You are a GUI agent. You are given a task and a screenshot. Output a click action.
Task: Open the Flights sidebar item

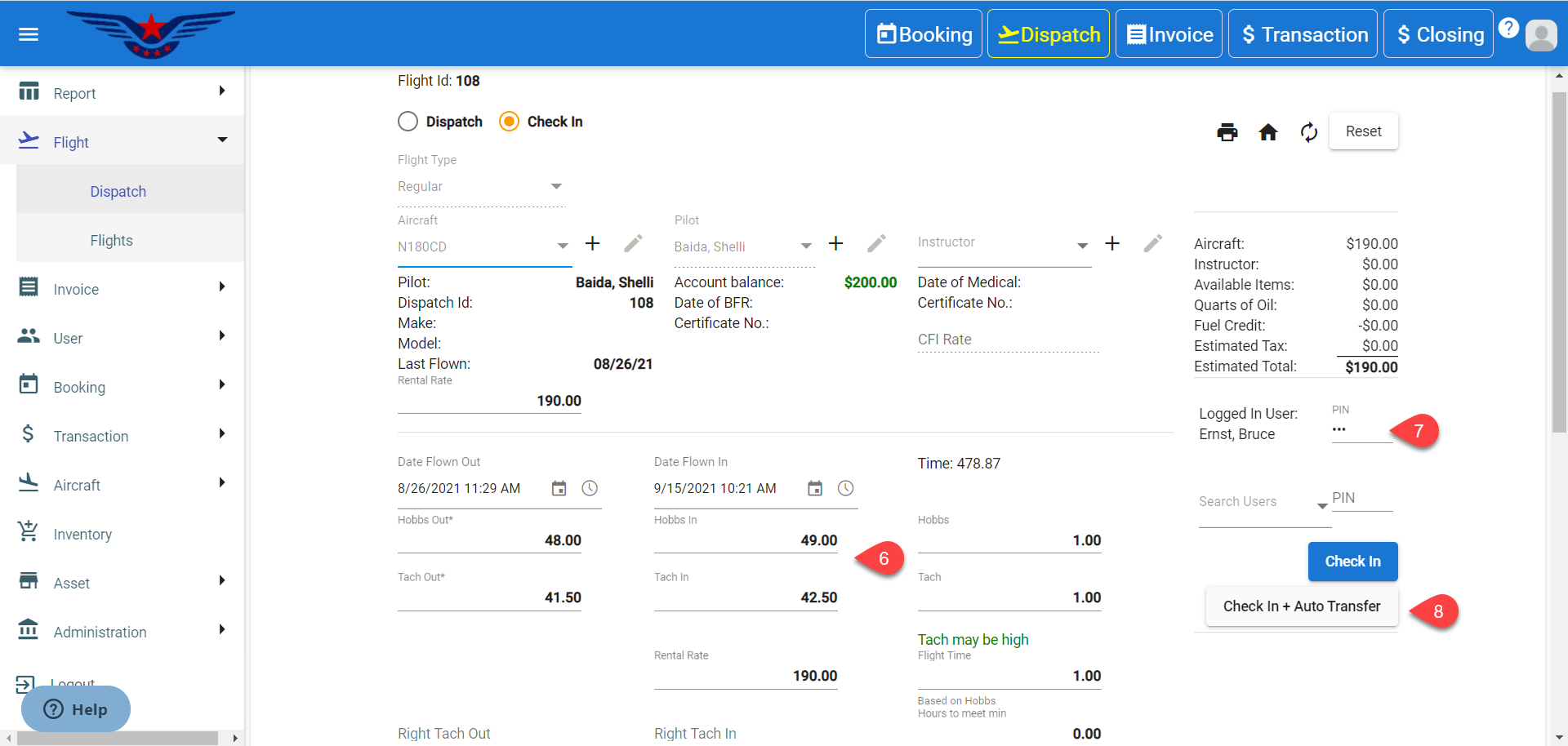[112, 241]
